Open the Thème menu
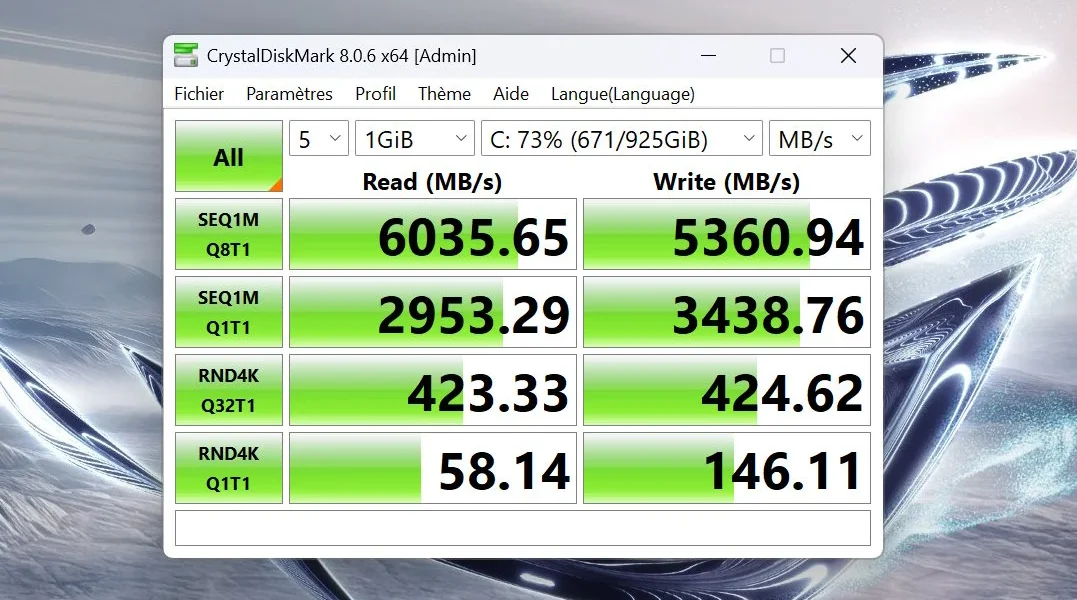Viewport: 1077px width, 600px height. tap(443, 93)
